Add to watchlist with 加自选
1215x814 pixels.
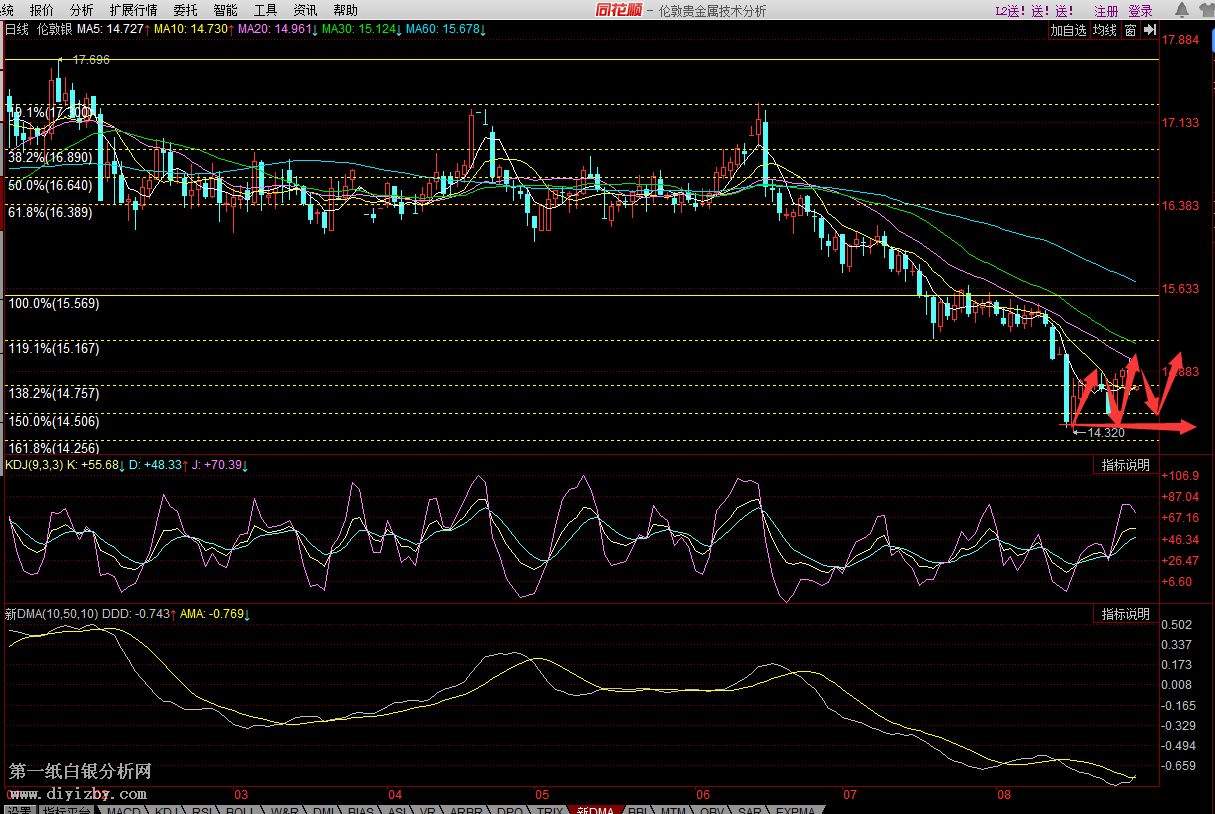(x=1068, y=30)
